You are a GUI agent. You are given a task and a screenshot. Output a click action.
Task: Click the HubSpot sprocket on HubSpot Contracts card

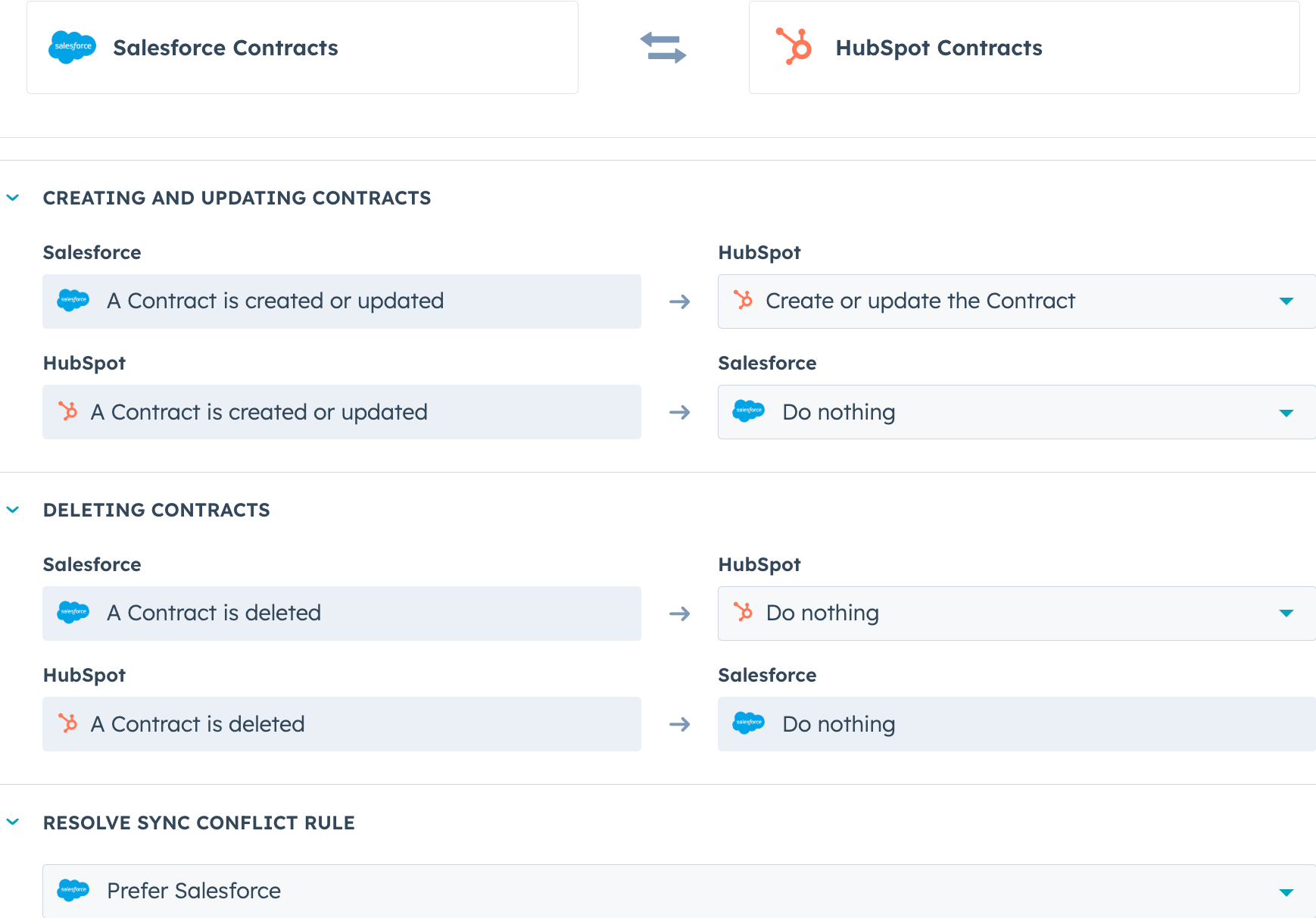tap(794, 47)
